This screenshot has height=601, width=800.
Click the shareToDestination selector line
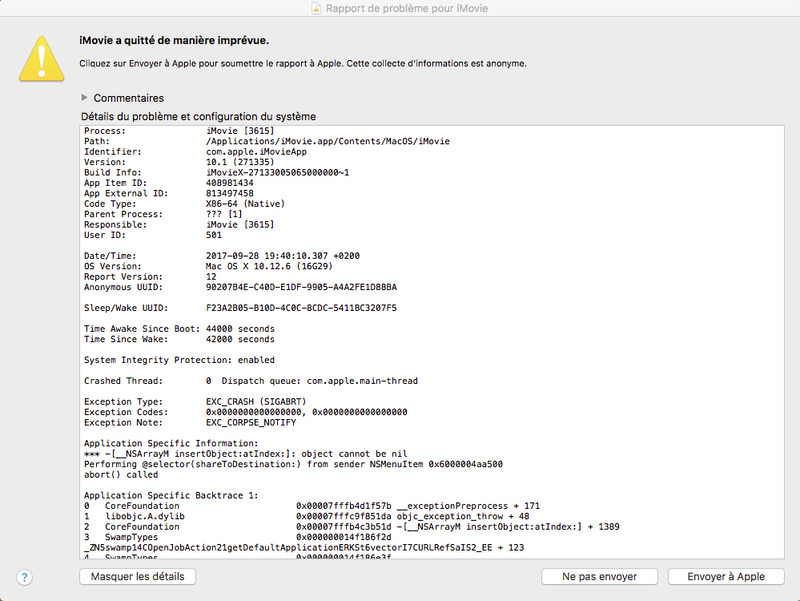click(x=293, y=464)
